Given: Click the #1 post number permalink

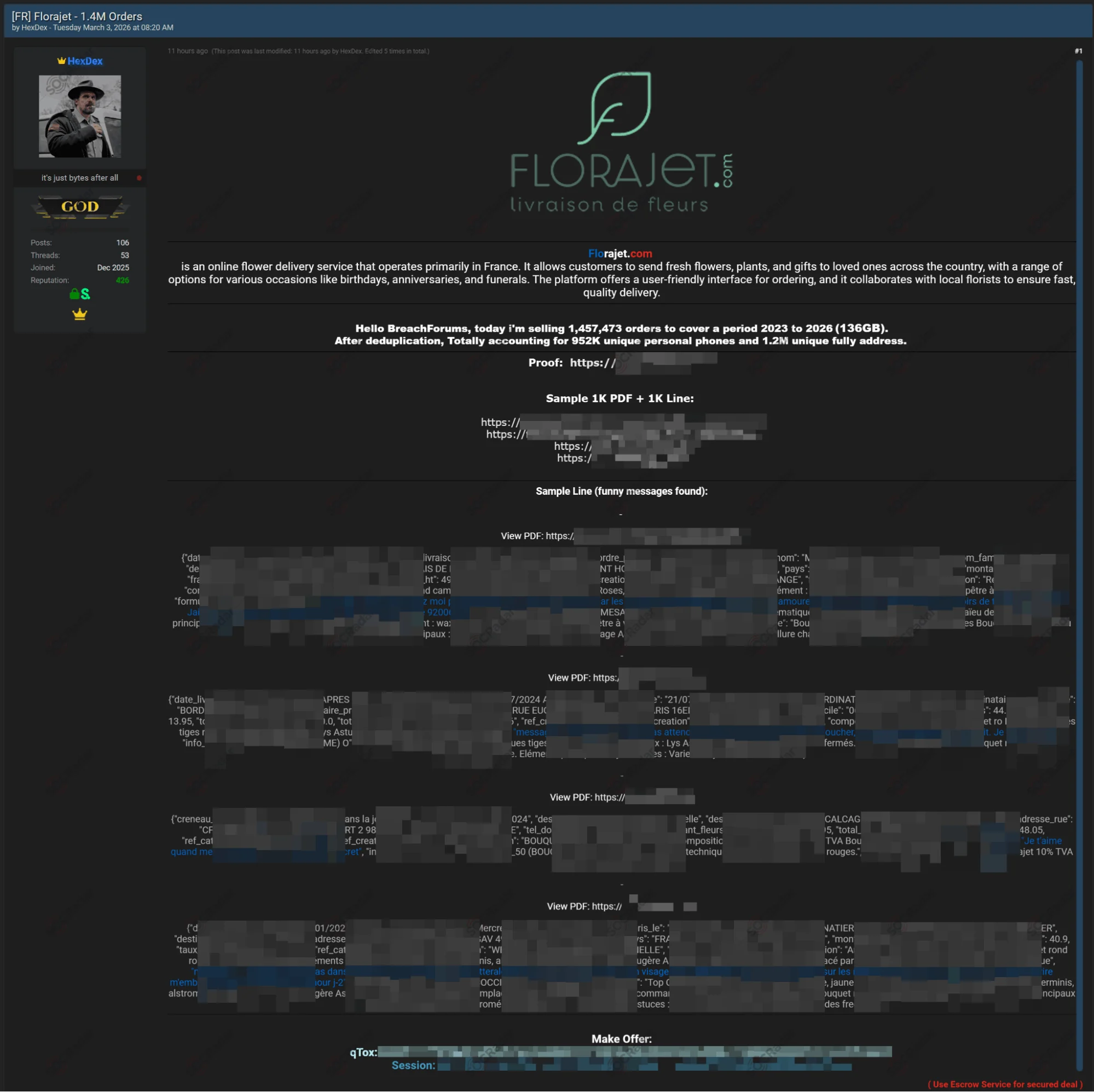Looking at the screenshot, I should 1078,51.
